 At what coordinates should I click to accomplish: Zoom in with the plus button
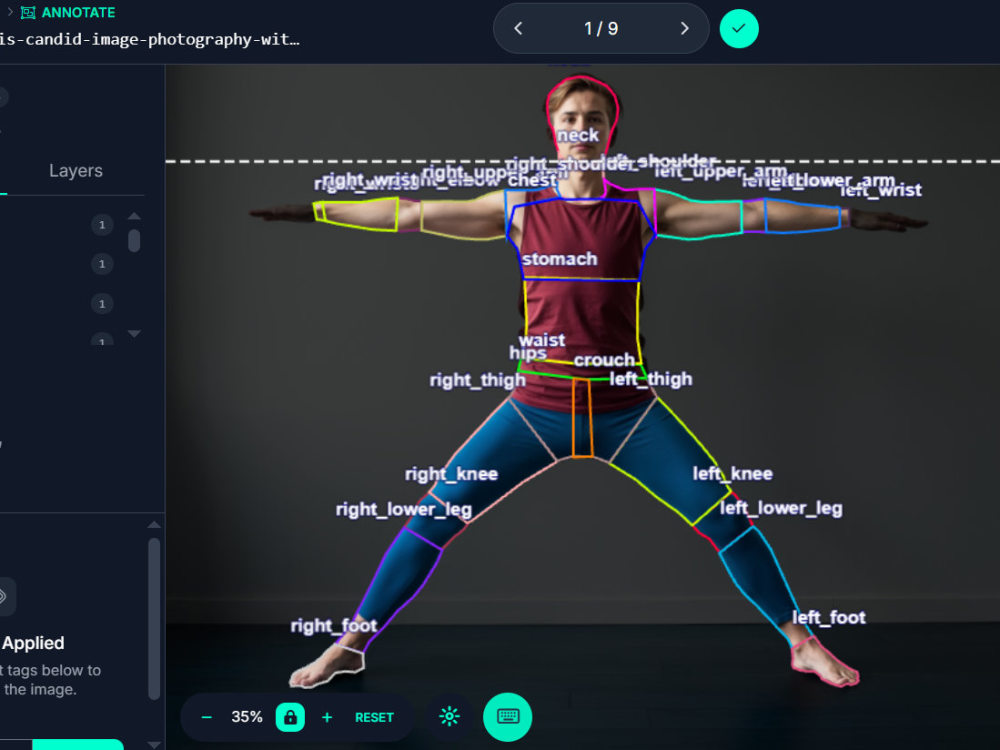point(327,717)
